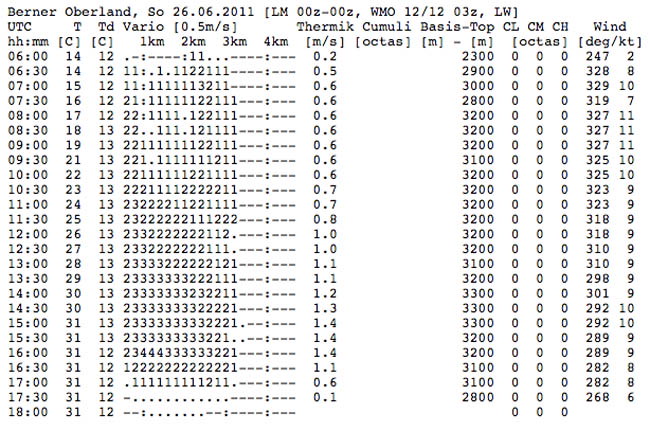
Task: Click the CL column header
Action: (511, 27)
